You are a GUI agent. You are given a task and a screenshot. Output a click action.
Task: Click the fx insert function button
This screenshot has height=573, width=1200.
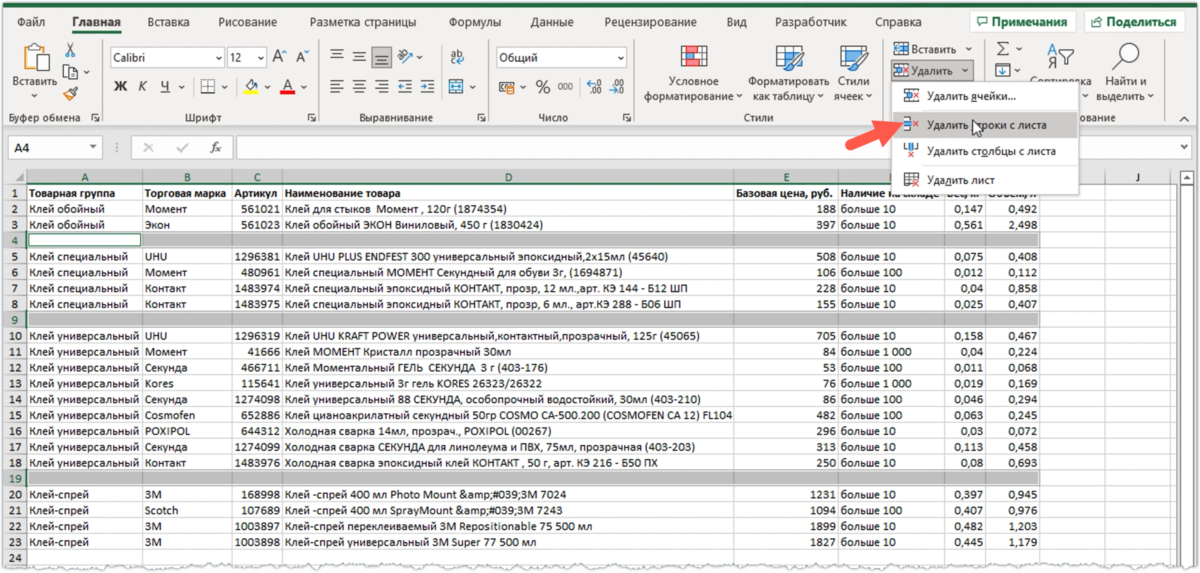[x=214, y=148]
